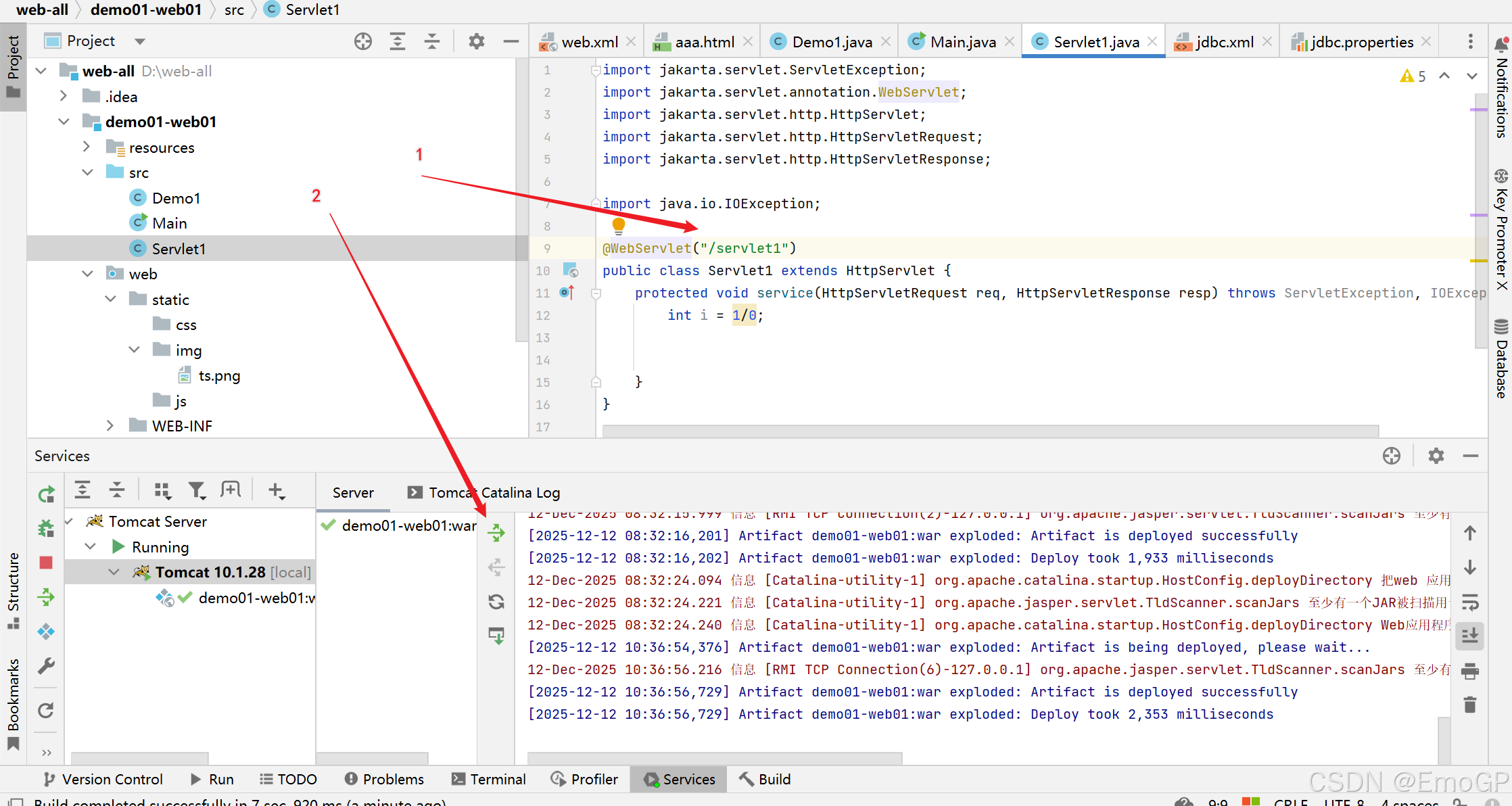Screen dimensions: 1512x806
Task: Toggle Scroll to End in the log
Action: (x=1469, y=636)
